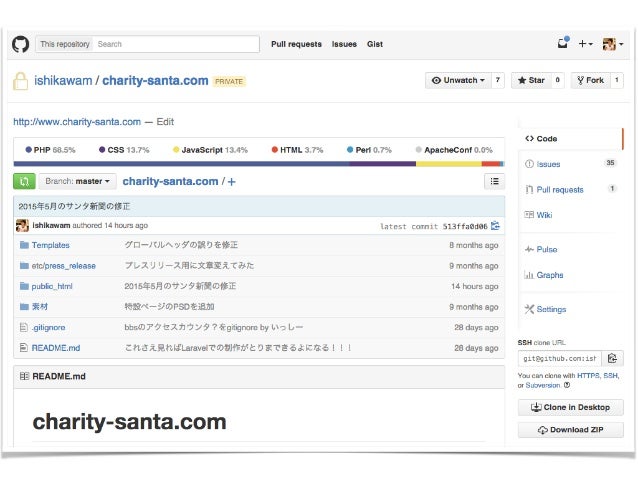The image size is (638, 479).
Task: Show HTML 3.7% language stat
Action: point(297,150)
